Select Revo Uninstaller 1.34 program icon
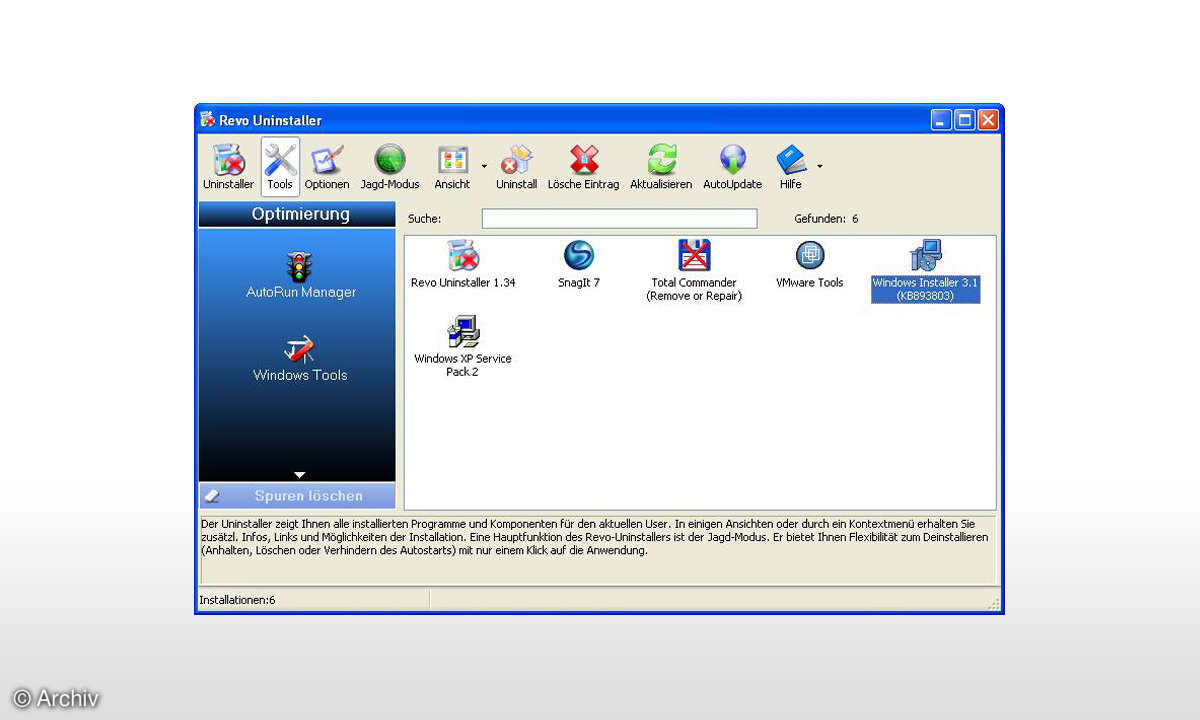 [x=463, y=256]
